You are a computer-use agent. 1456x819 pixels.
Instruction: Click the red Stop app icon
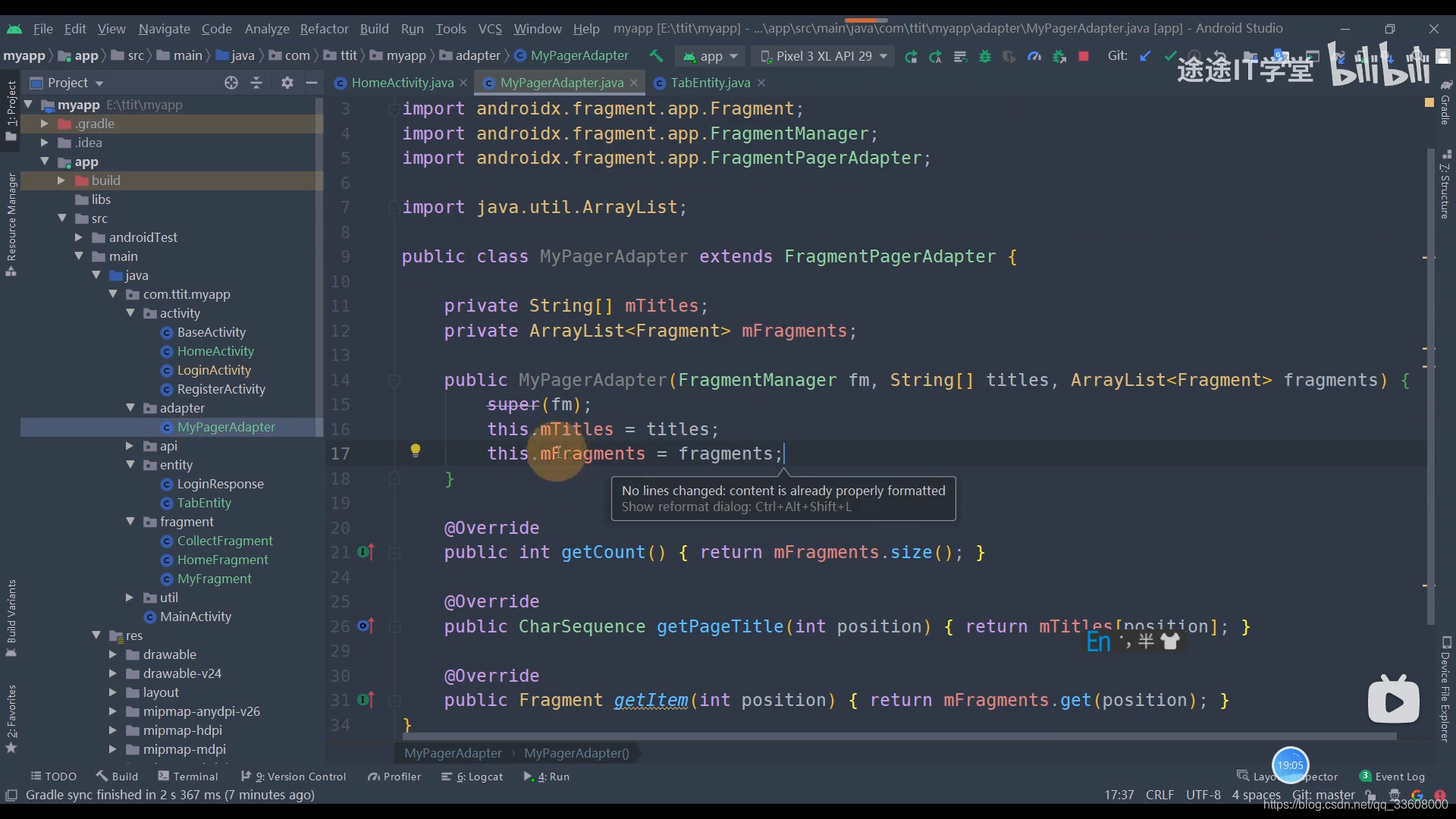coord(1084,56)
